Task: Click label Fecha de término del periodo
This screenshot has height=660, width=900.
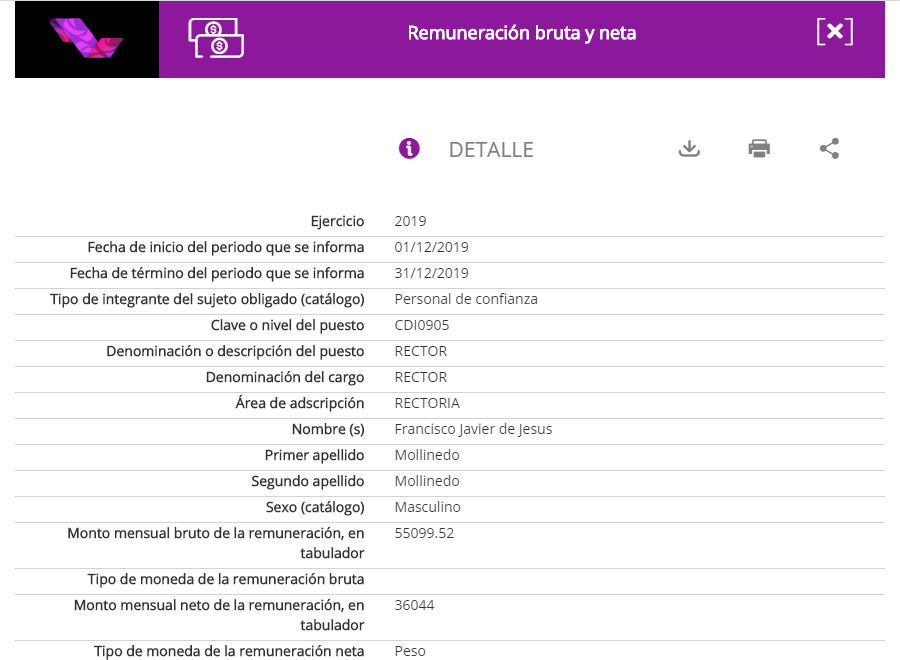Action: point(217,273)
